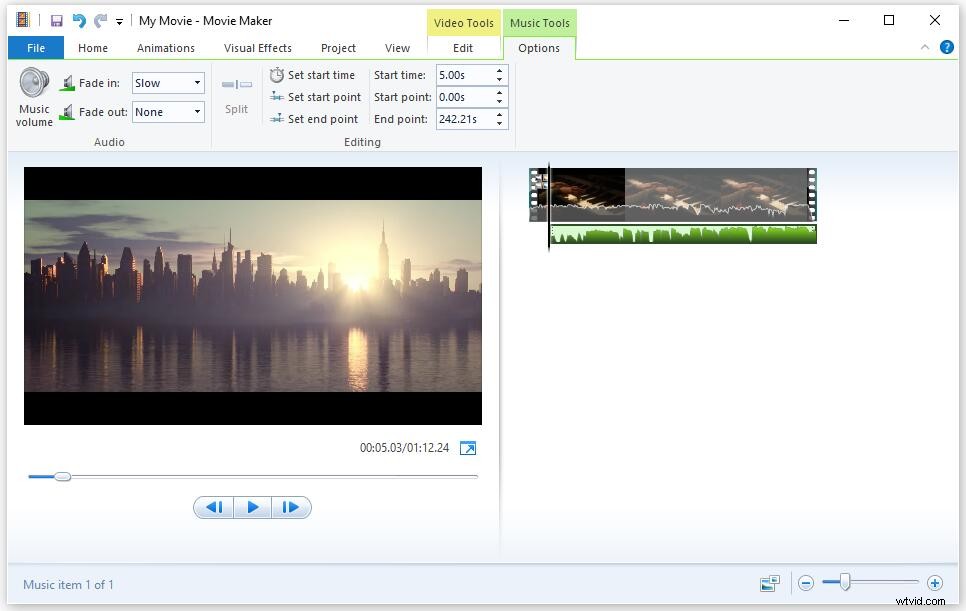Click the zoom slider at bottom right
966x611 pixels.
[x=843, y=581]
